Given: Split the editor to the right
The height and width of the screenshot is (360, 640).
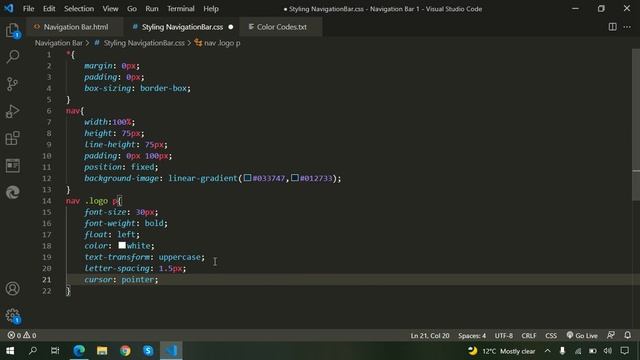Looking at the screenshot, I should (x=612, y=27).
